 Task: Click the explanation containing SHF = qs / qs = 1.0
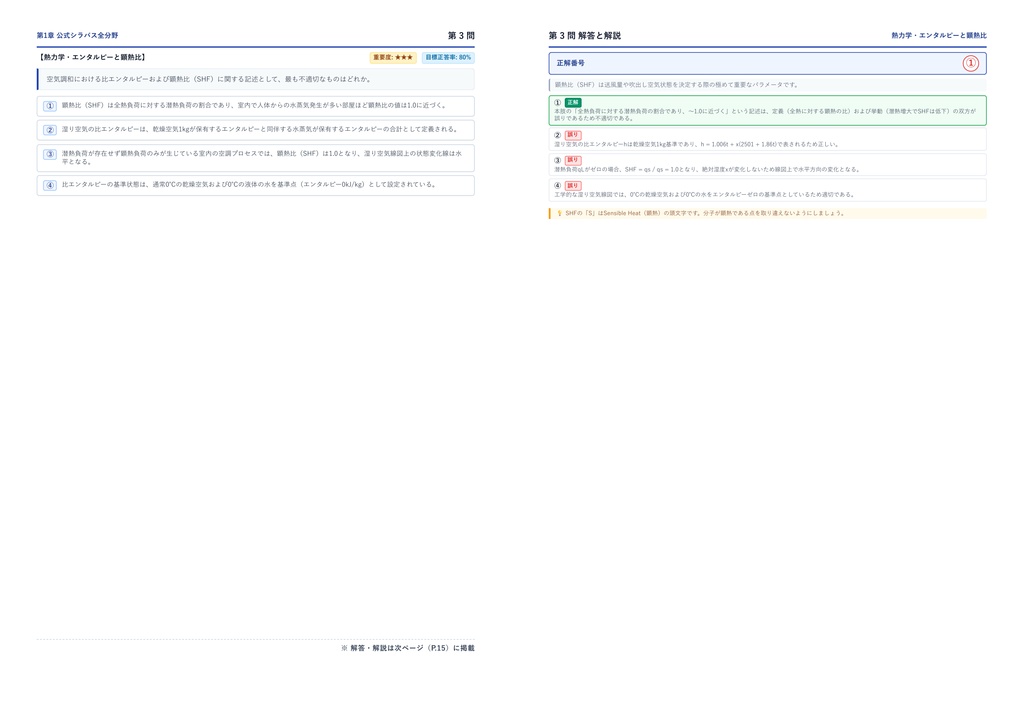click(707, 170)
